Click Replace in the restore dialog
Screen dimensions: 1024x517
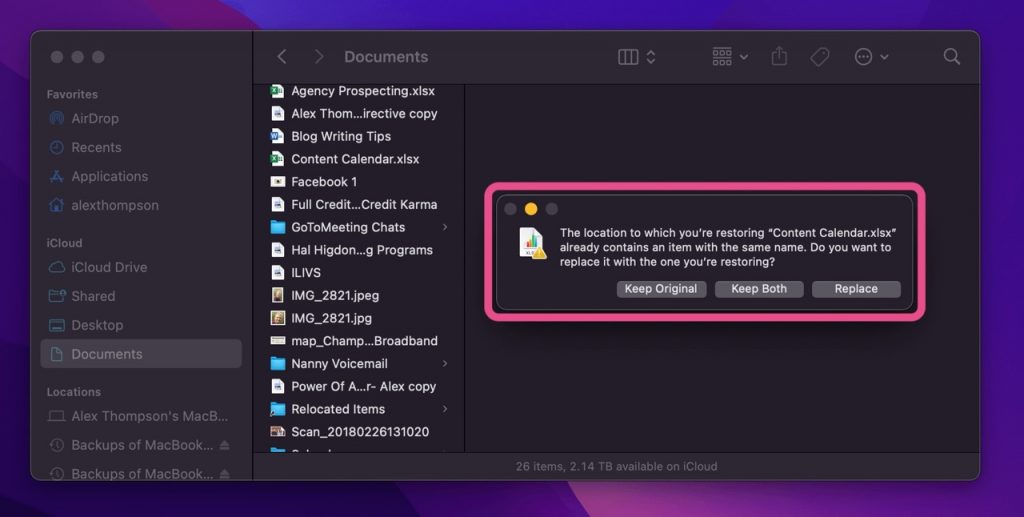click(x=856, y=289)
